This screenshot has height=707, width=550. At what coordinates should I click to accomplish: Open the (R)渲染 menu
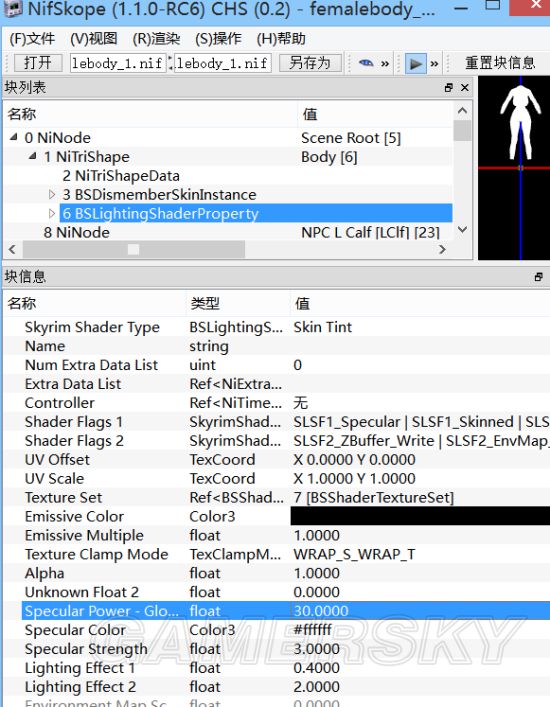pos(156,39)
